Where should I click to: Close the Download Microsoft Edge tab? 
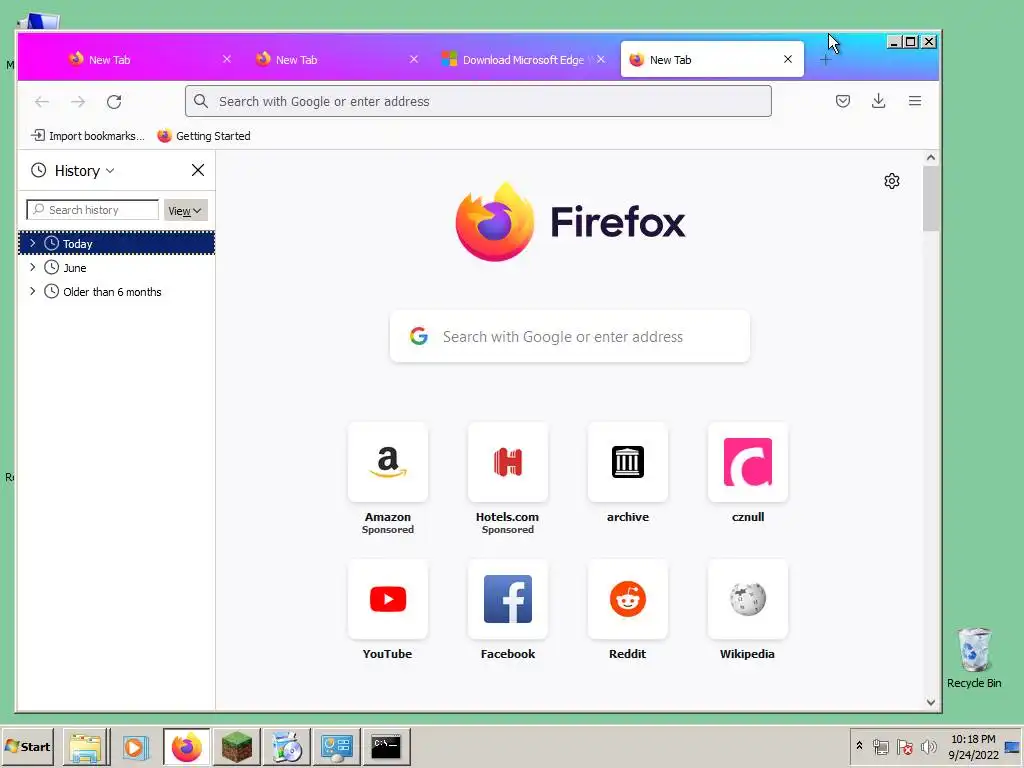(601, 59)
